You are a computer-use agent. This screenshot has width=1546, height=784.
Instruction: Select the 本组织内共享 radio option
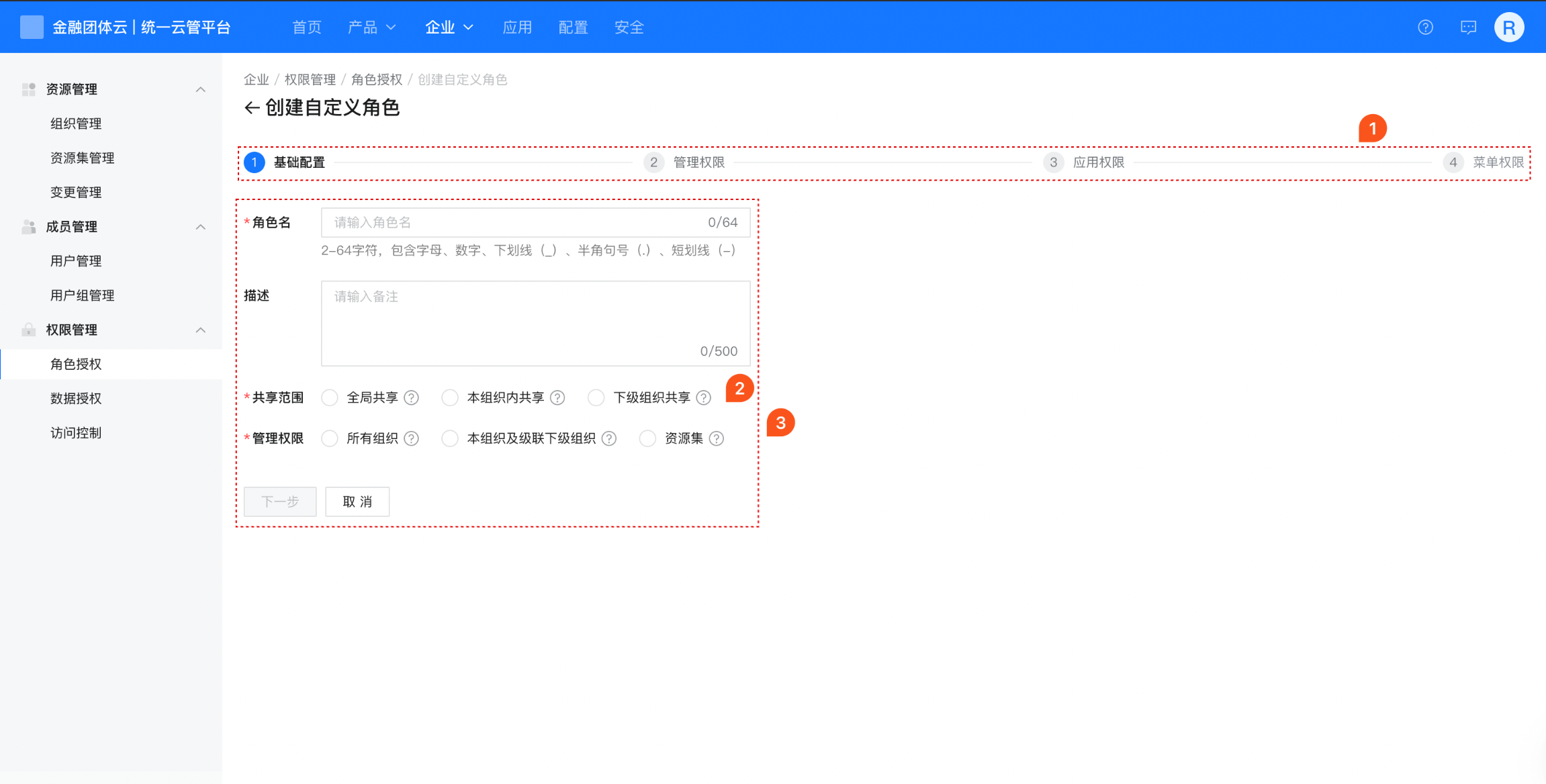[450, 398]
